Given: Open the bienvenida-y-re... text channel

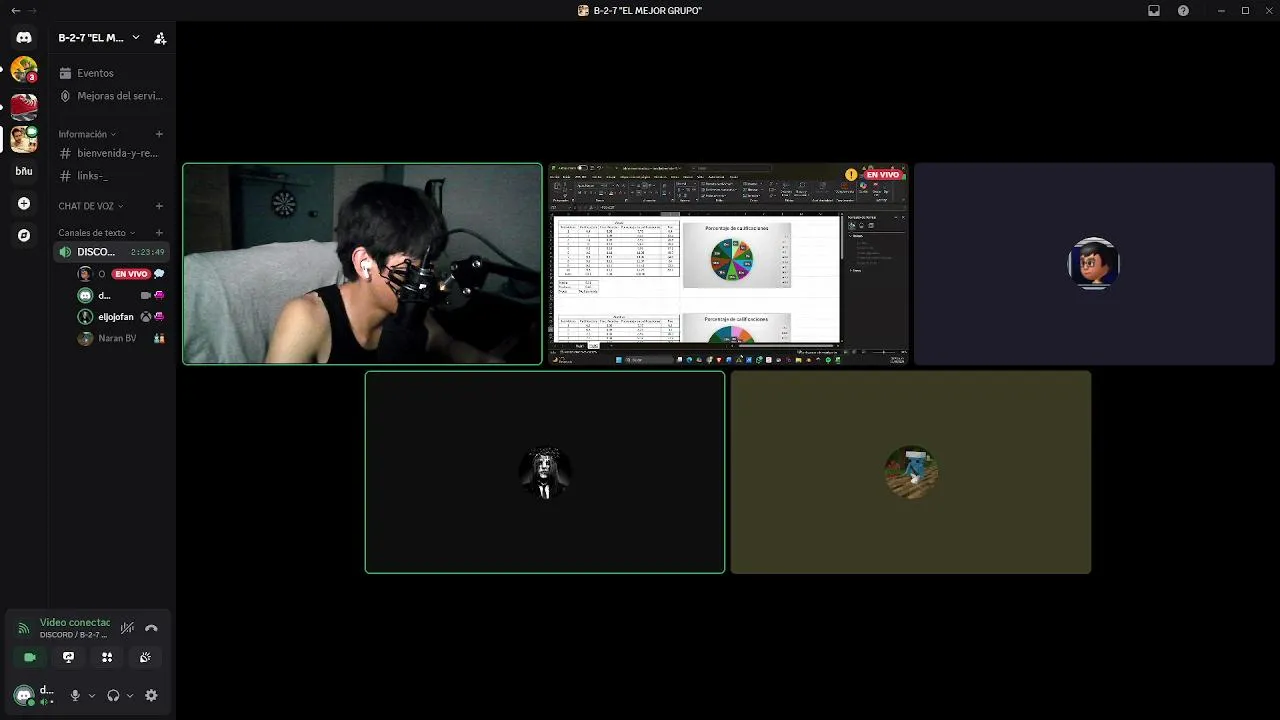Looking at the screenshot, I should [x=110, y=153].
